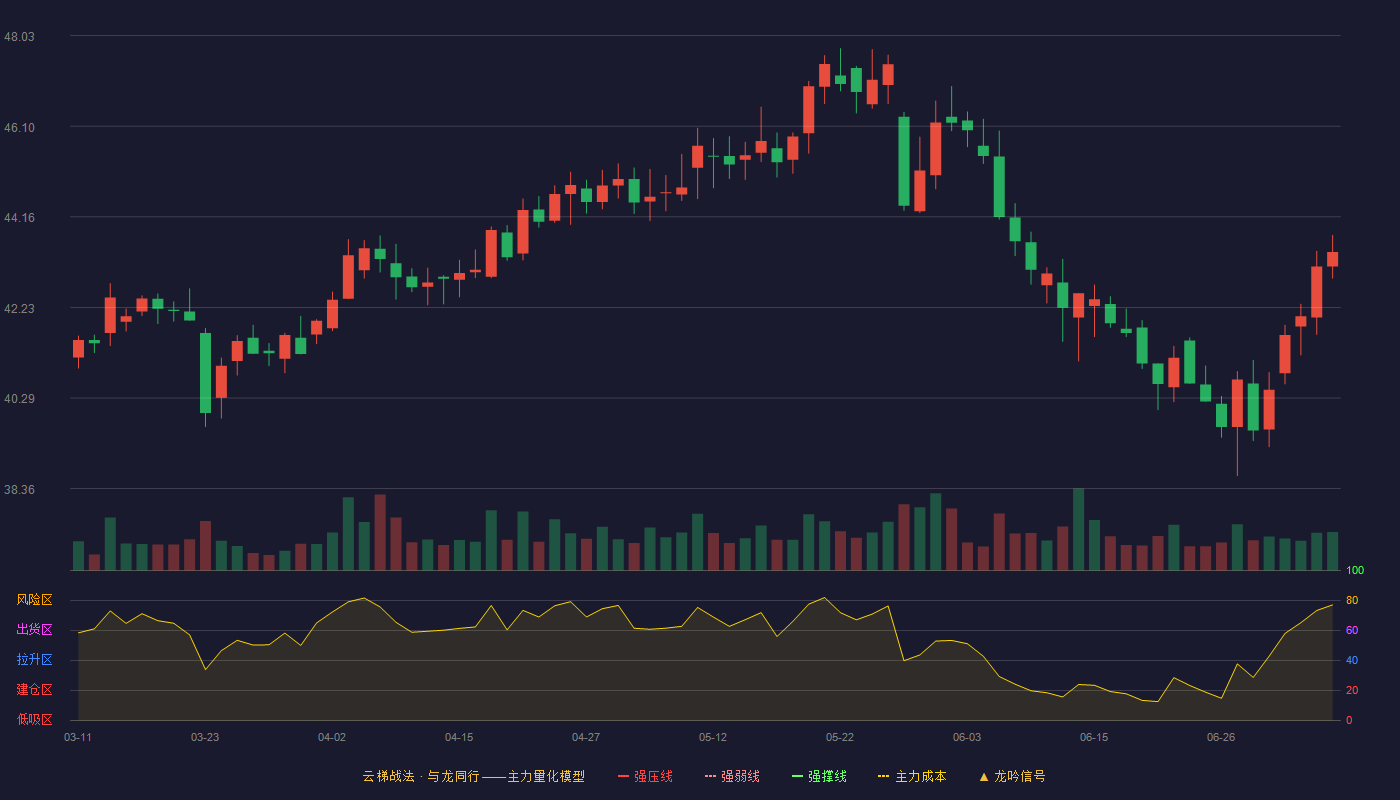Click the 48.03 price axis label
Viewport: 1400px width, 800px height.
pos(19,36)
